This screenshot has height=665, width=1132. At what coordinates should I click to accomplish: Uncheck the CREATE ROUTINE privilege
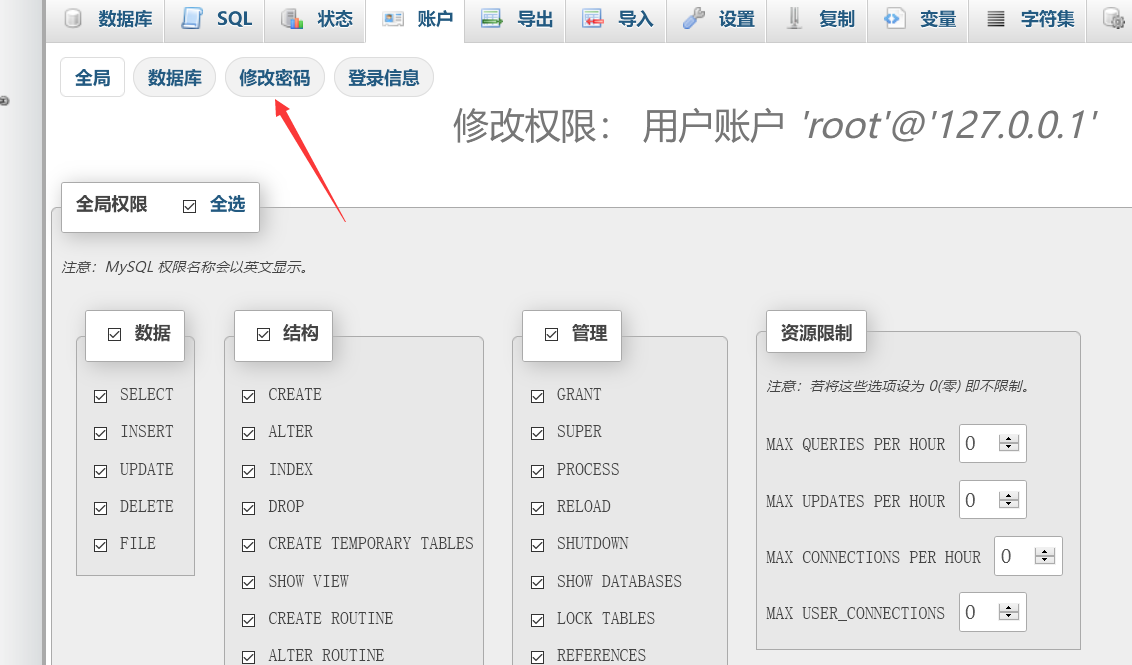click(x=248, y=620)
